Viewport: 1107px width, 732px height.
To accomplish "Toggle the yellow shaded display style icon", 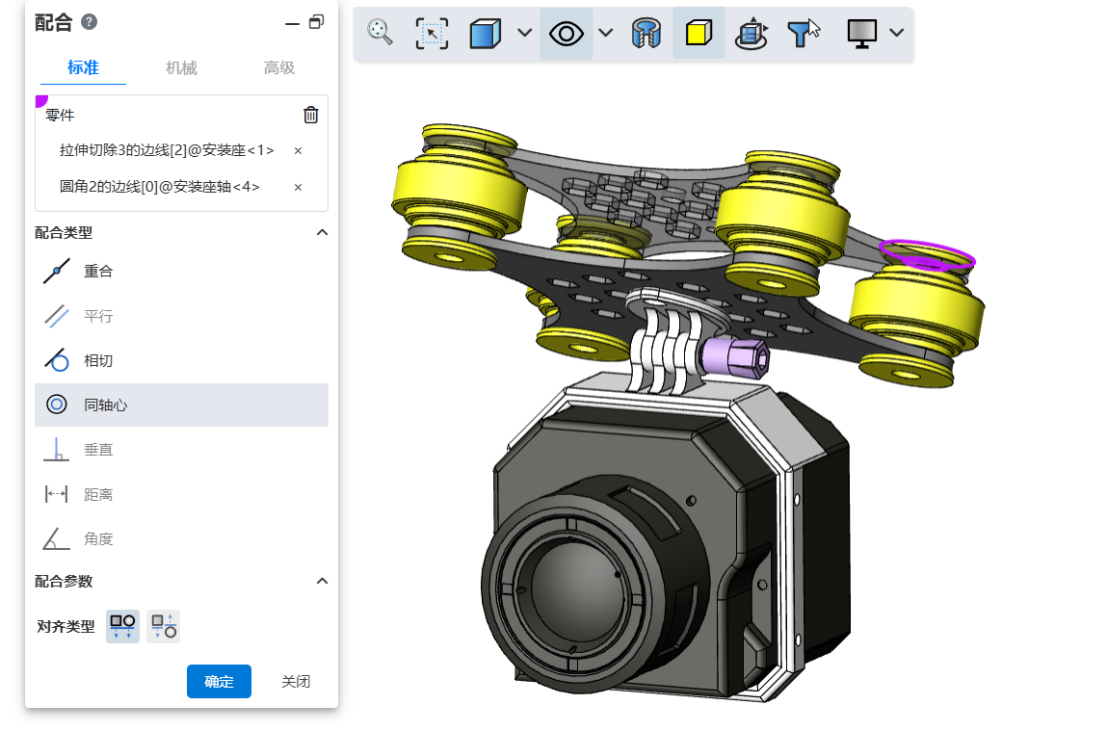I will point(698,32).
